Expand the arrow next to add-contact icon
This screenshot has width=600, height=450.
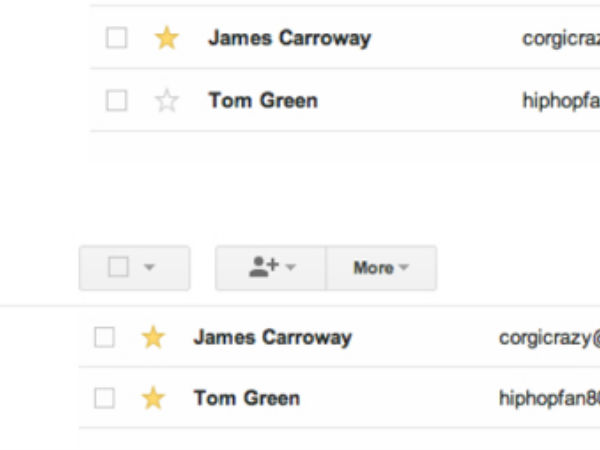[x=291, y=268]
